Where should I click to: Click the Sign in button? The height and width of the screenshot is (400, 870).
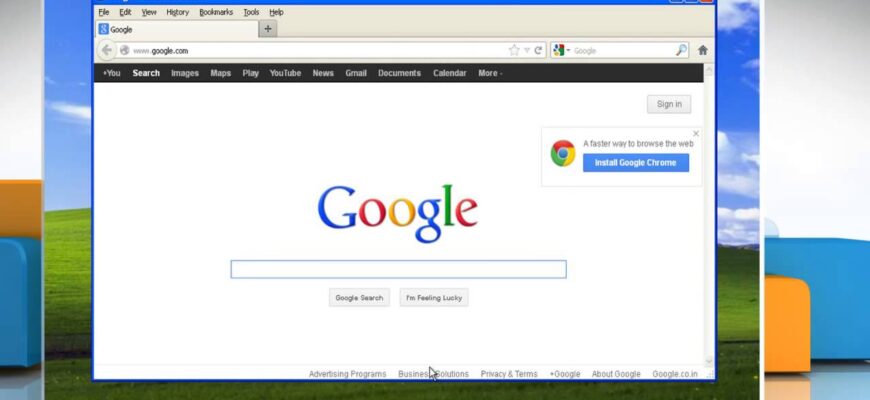pos(669,104)
